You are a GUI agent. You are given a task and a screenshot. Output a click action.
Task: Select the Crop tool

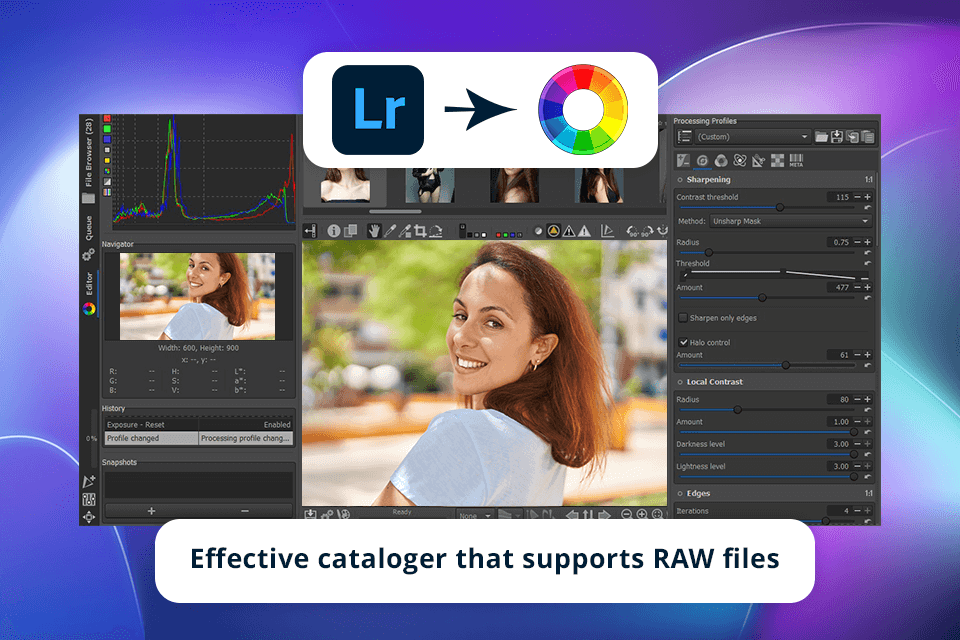420,231
